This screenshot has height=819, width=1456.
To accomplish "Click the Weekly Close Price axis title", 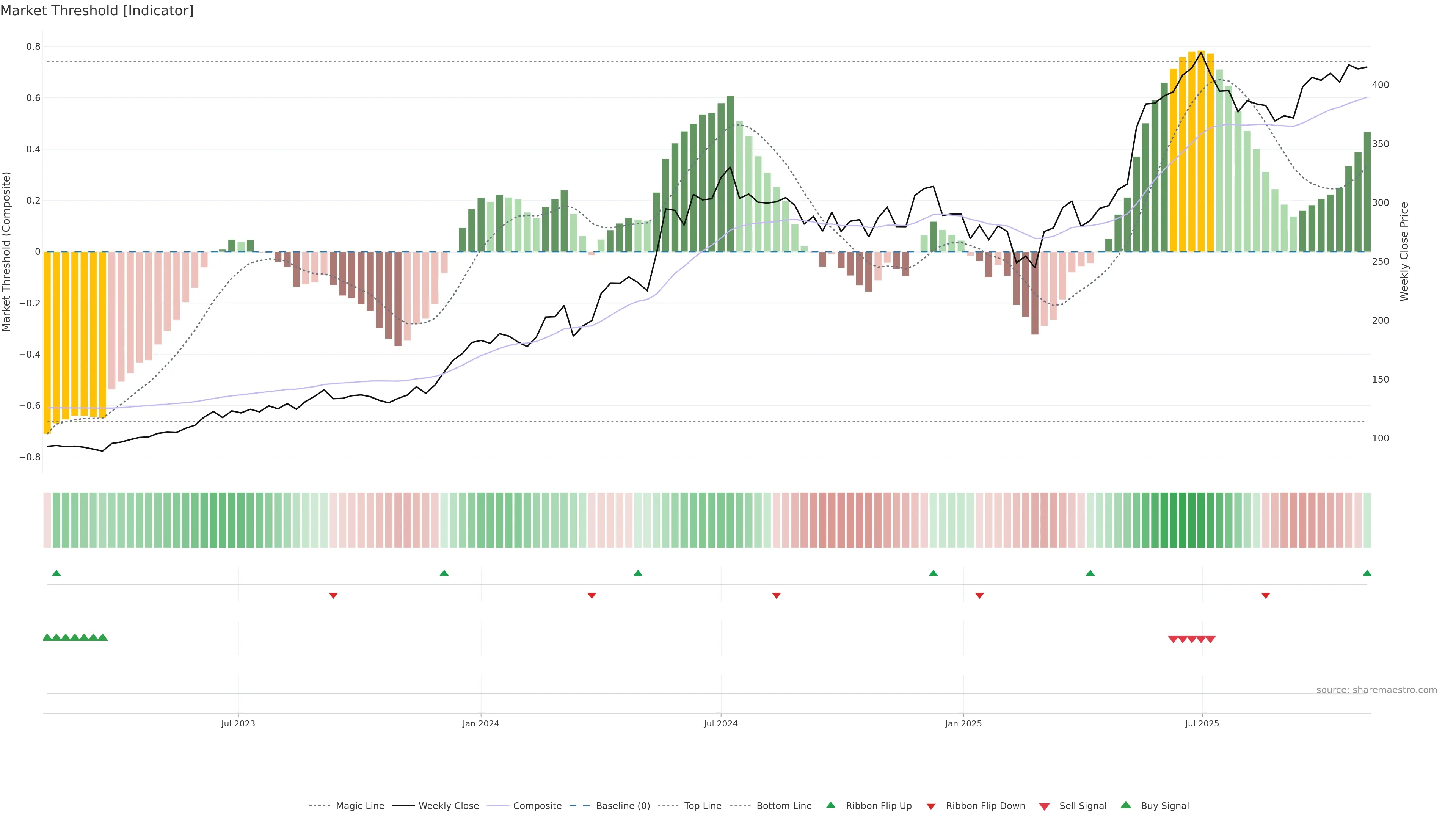I will (1404, 251).
